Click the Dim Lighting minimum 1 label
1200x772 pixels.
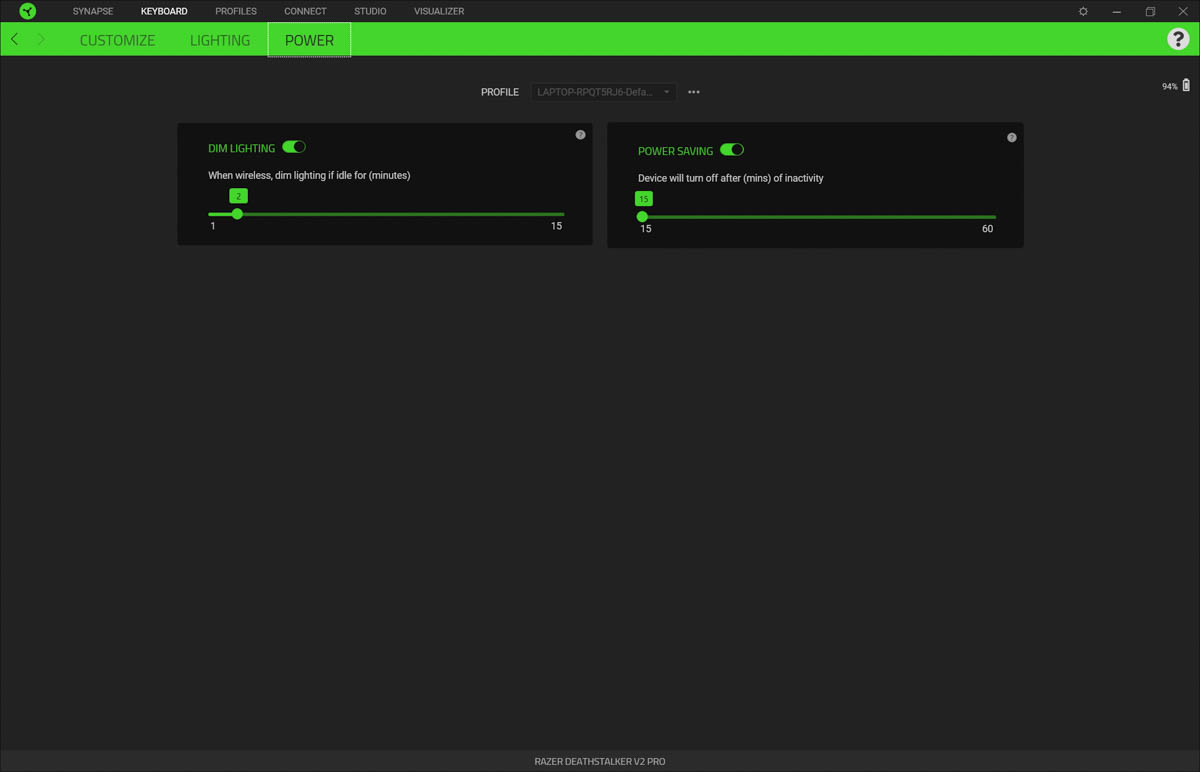click(x=213, y=226)
